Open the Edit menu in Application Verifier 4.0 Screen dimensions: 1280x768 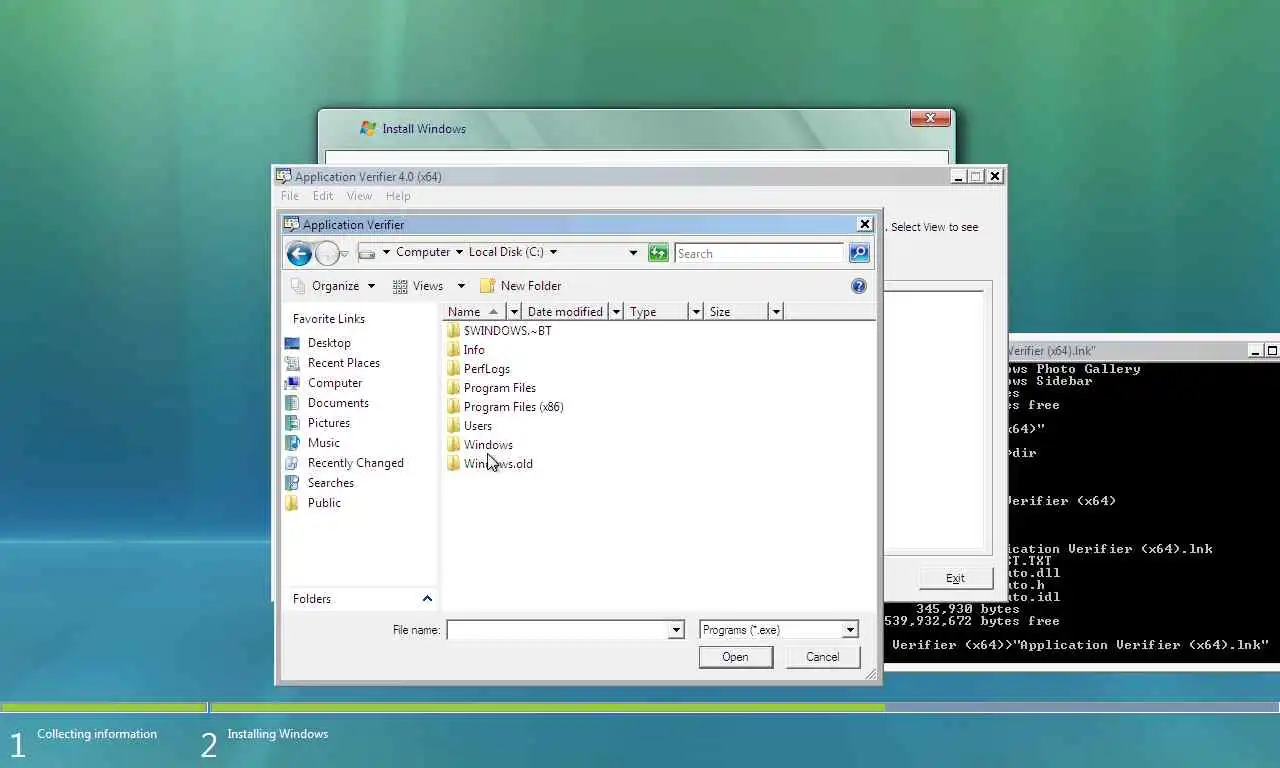click(323, 196)
